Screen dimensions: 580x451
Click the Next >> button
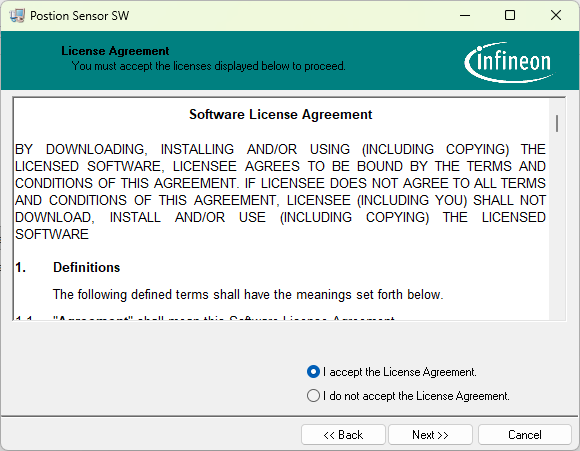click(x=430, y=435)
